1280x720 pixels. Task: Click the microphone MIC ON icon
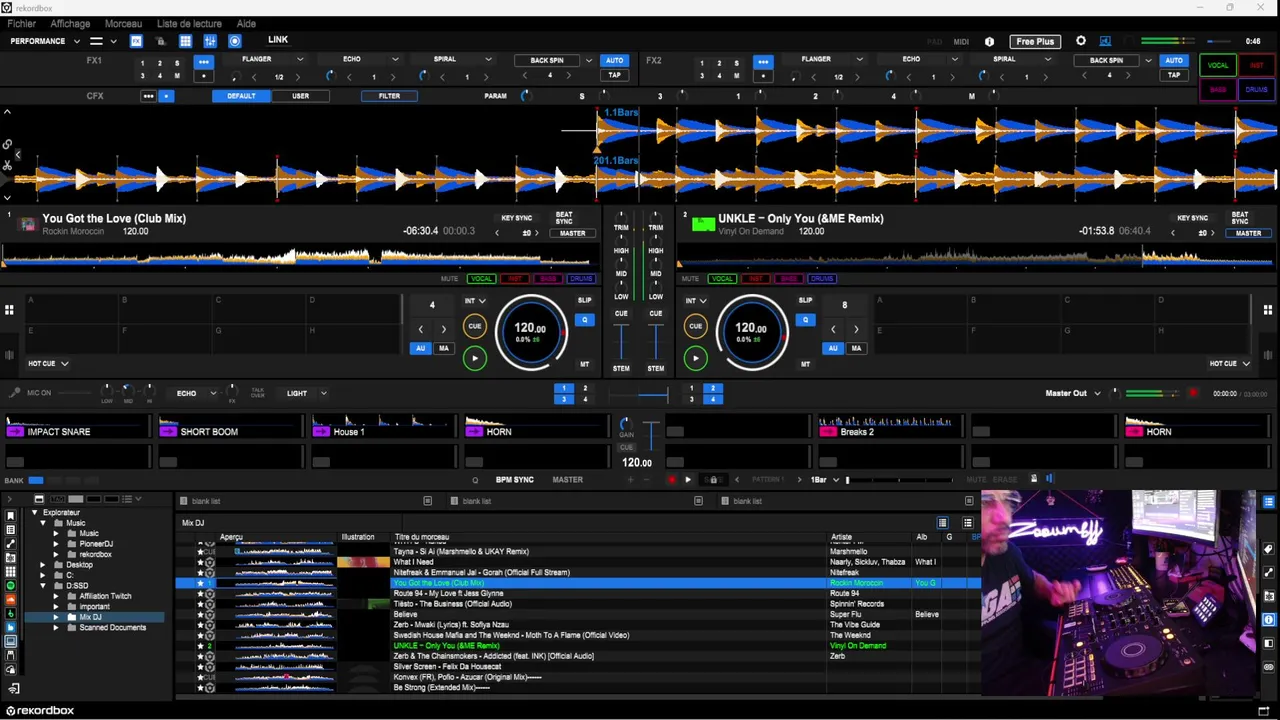(14, 393)
